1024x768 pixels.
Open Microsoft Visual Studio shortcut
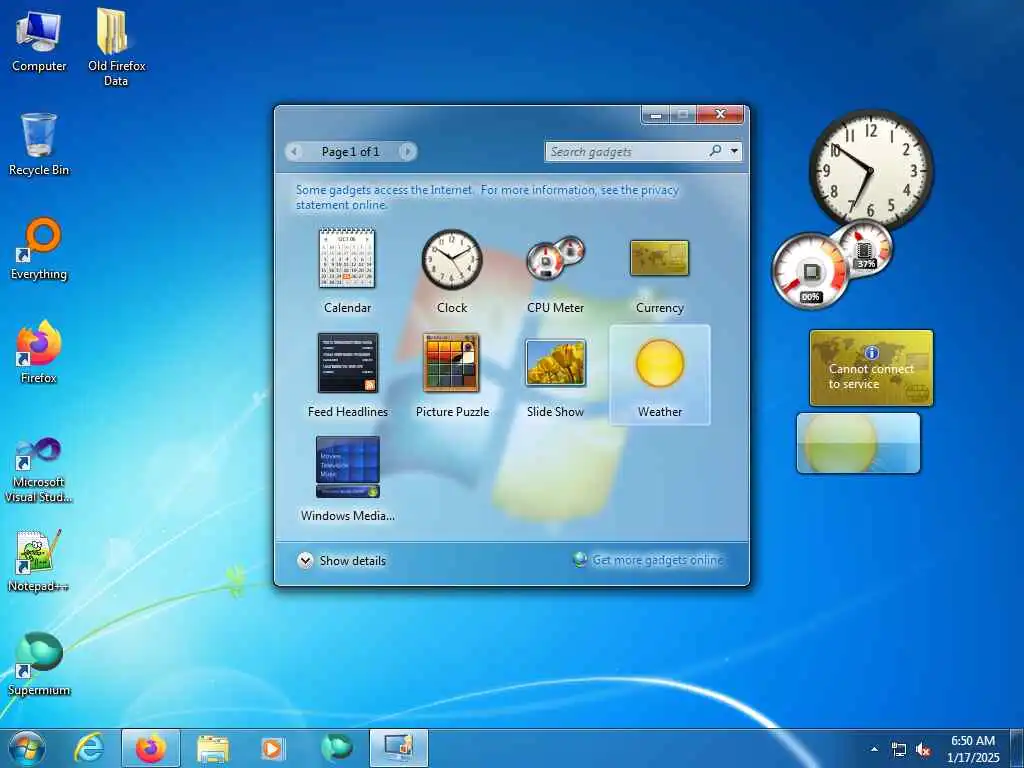click(x=39, y=470)
